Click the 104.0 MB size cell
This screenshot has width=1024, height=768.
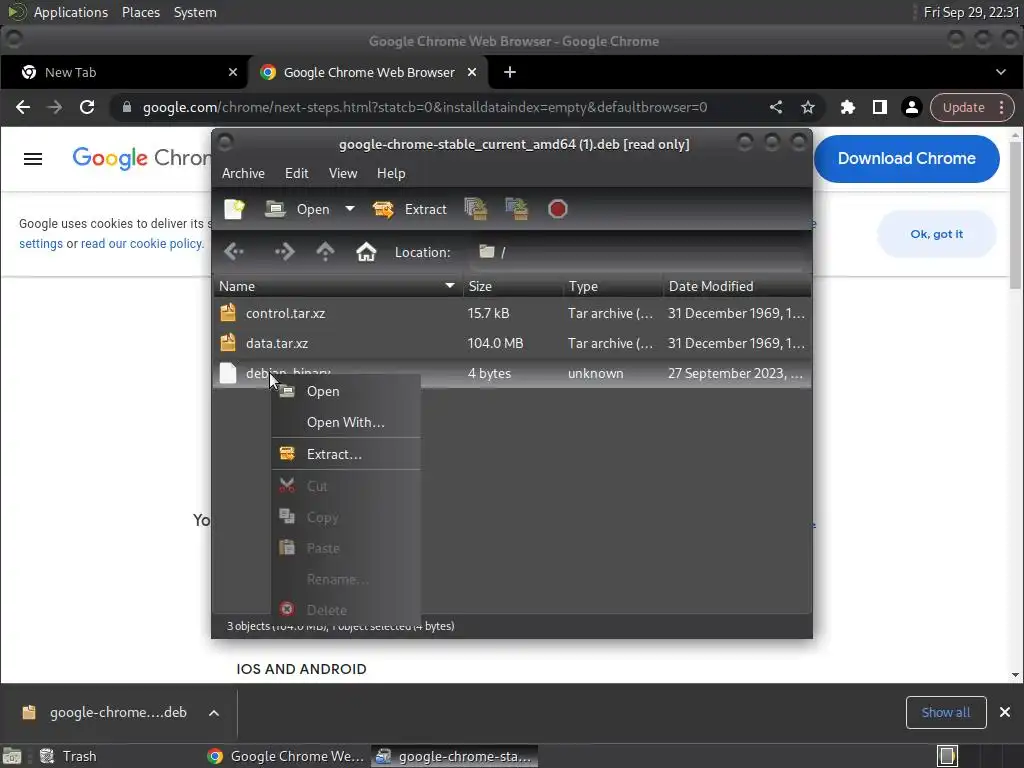click(495, 344)
